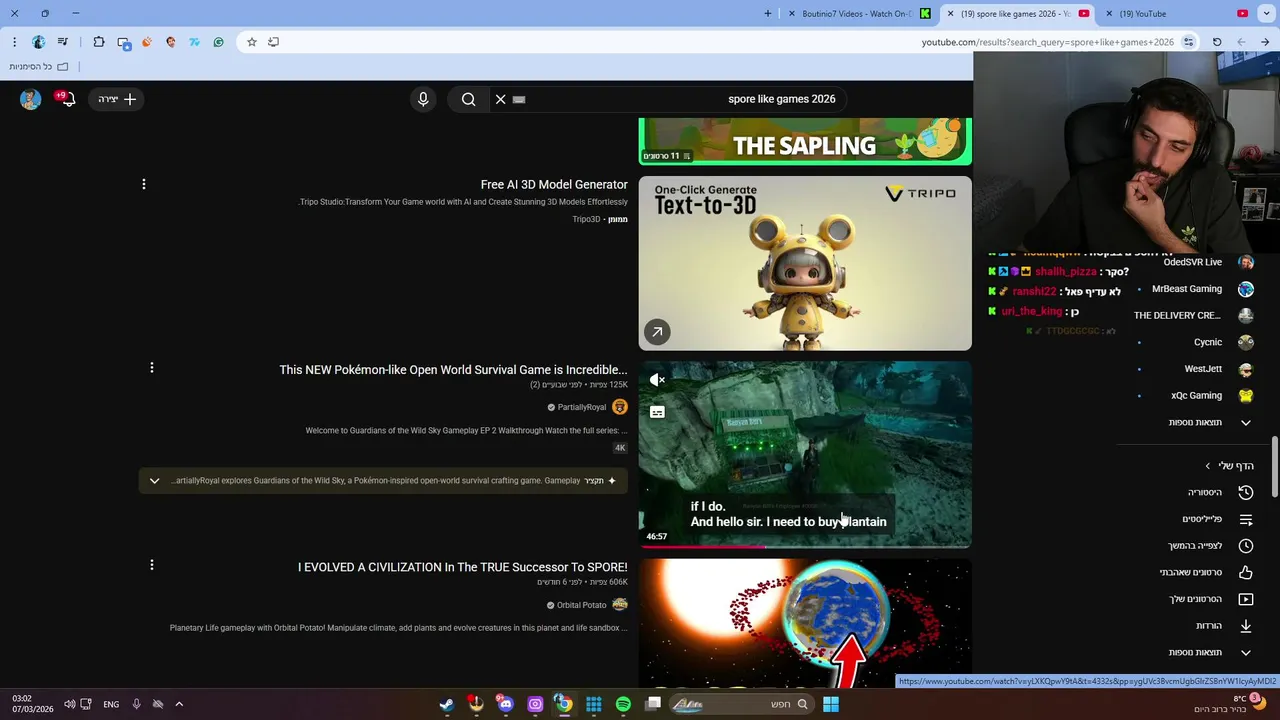Open options menu for Free AI 3D Model Generator ad
The height and width of the screenshot is (720, 1280).
143,184
